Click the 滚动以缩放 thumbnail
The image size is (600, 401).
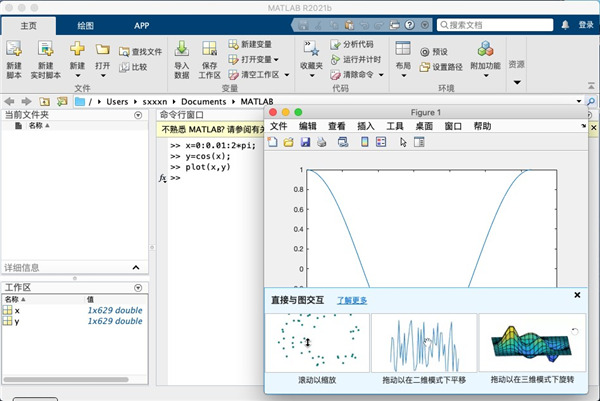point(317,343)
